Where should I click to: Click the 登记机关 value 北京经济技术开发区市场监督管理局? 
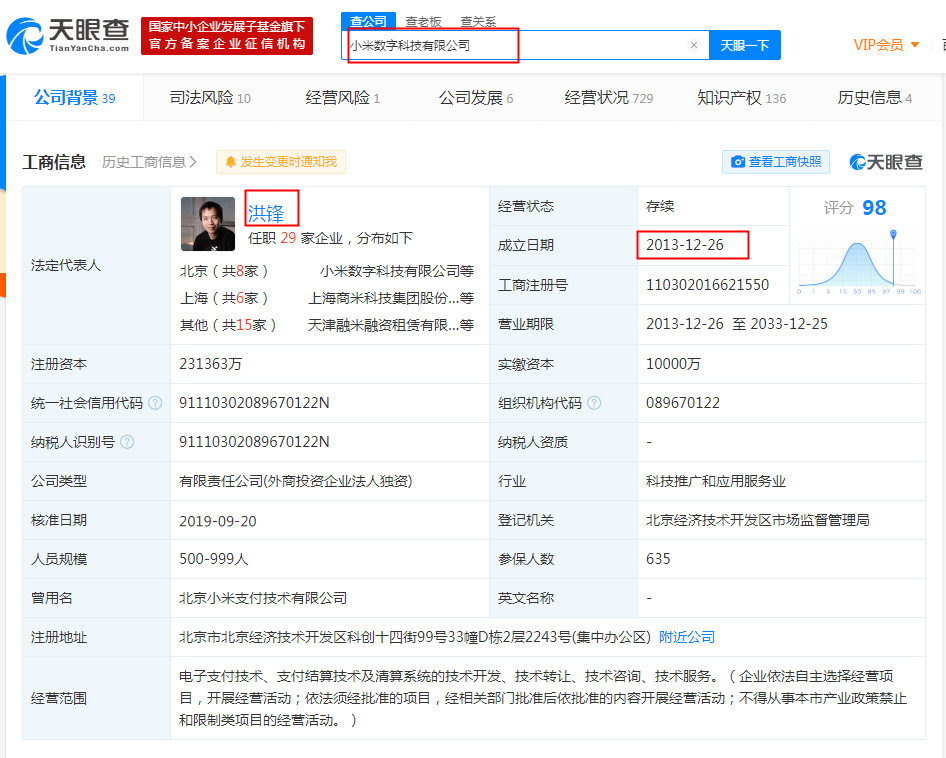pos(758,520)
